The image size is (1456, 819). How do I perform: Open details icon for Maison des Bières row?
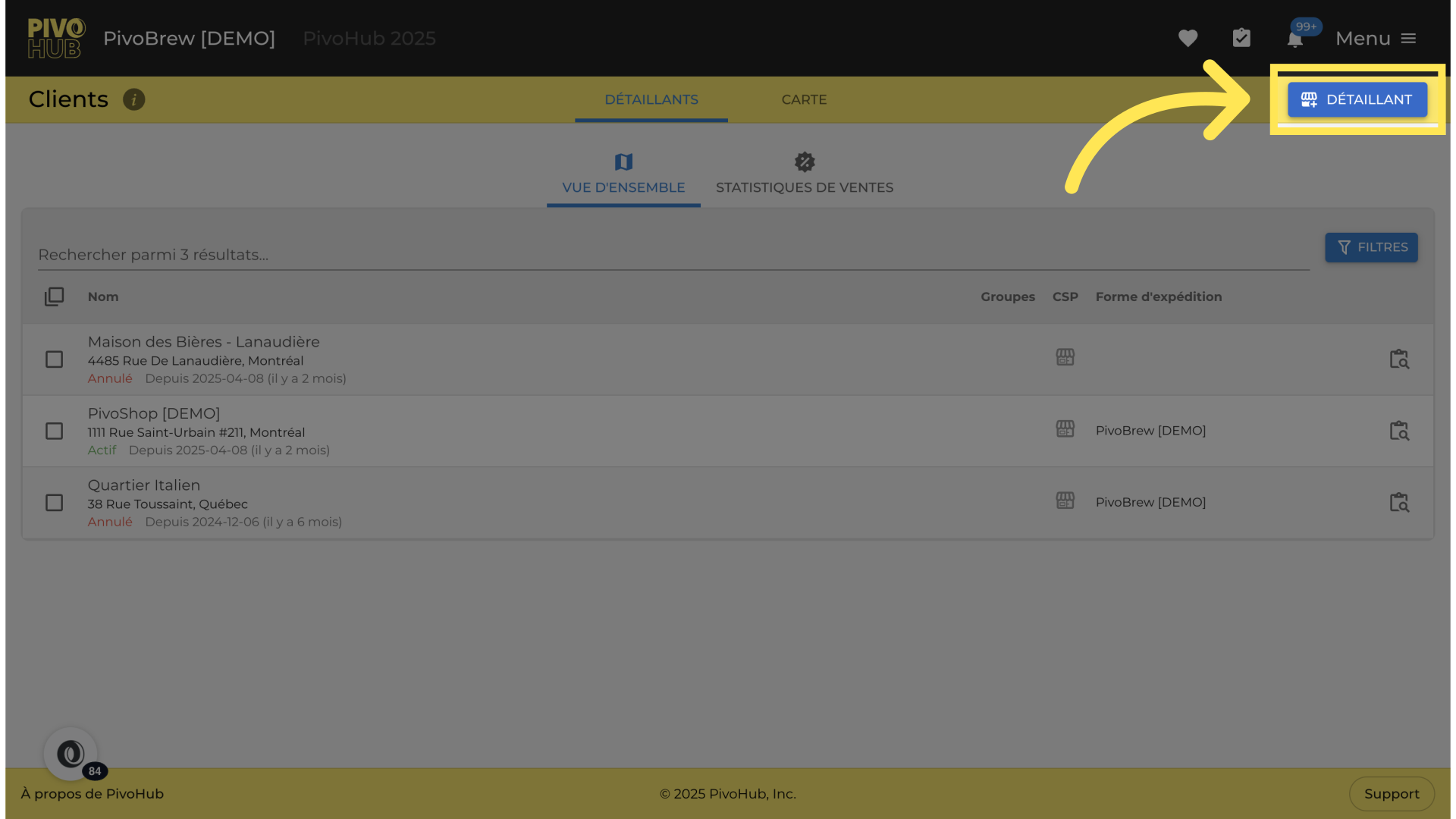(x=1398, y=359)
